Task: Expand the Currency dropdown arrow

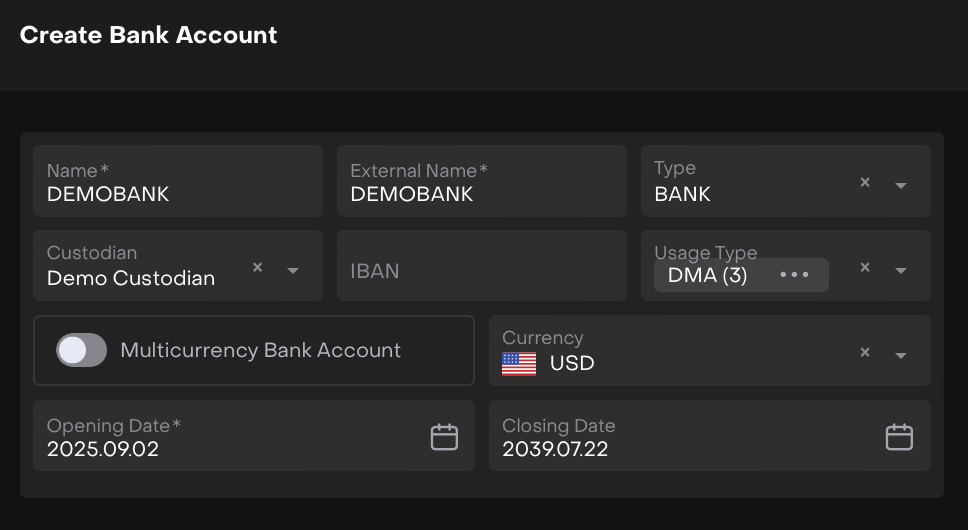Action: pyautogui.click(x=900, y=355)
